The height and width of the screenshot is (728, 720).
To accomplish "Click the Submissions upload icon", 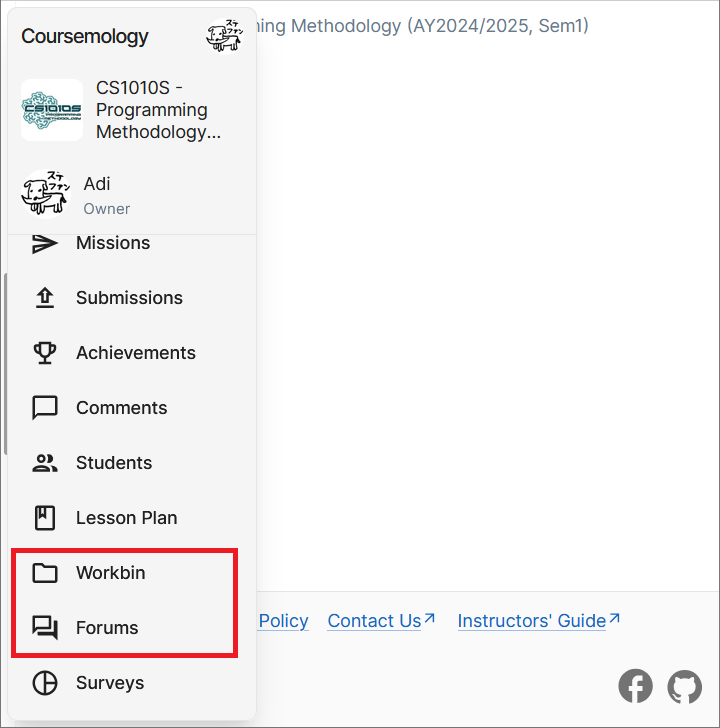I will point(45,298).
